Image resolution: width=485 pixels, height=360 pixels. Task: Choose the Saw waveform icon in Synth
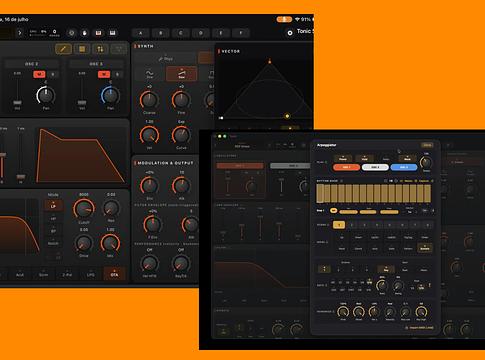pyautogui.click(x=181, y=74)
